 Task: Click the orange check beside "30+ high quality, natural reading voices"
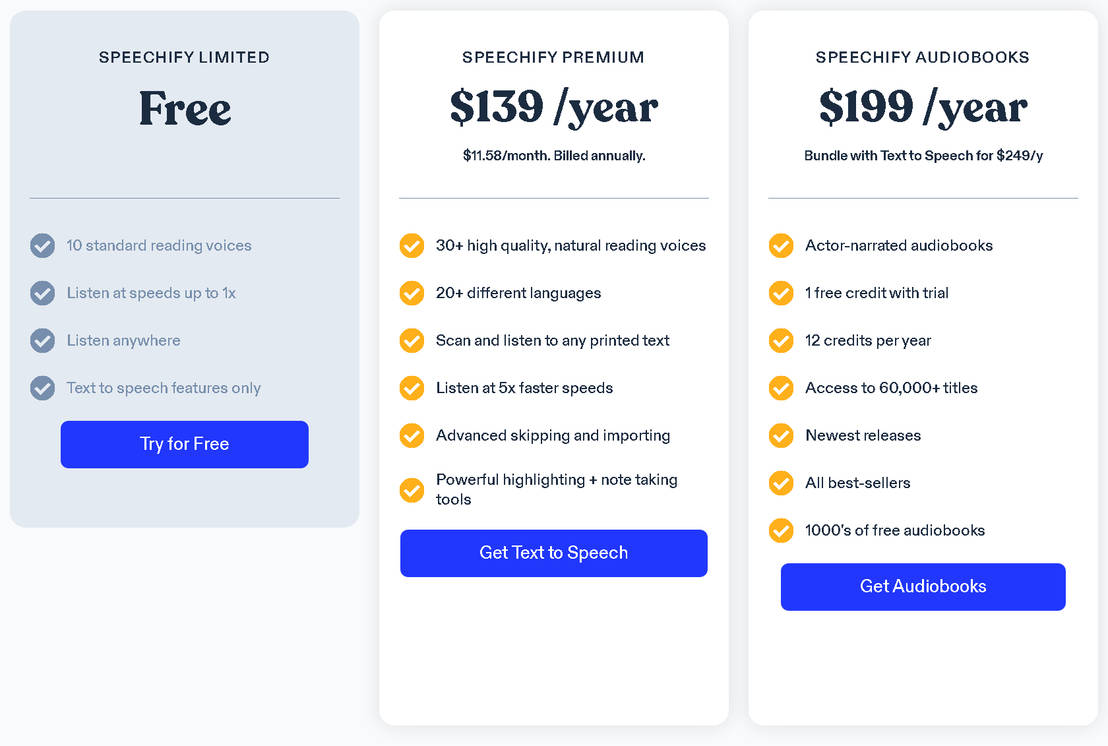pyautogui.click(x=411, y=245)
